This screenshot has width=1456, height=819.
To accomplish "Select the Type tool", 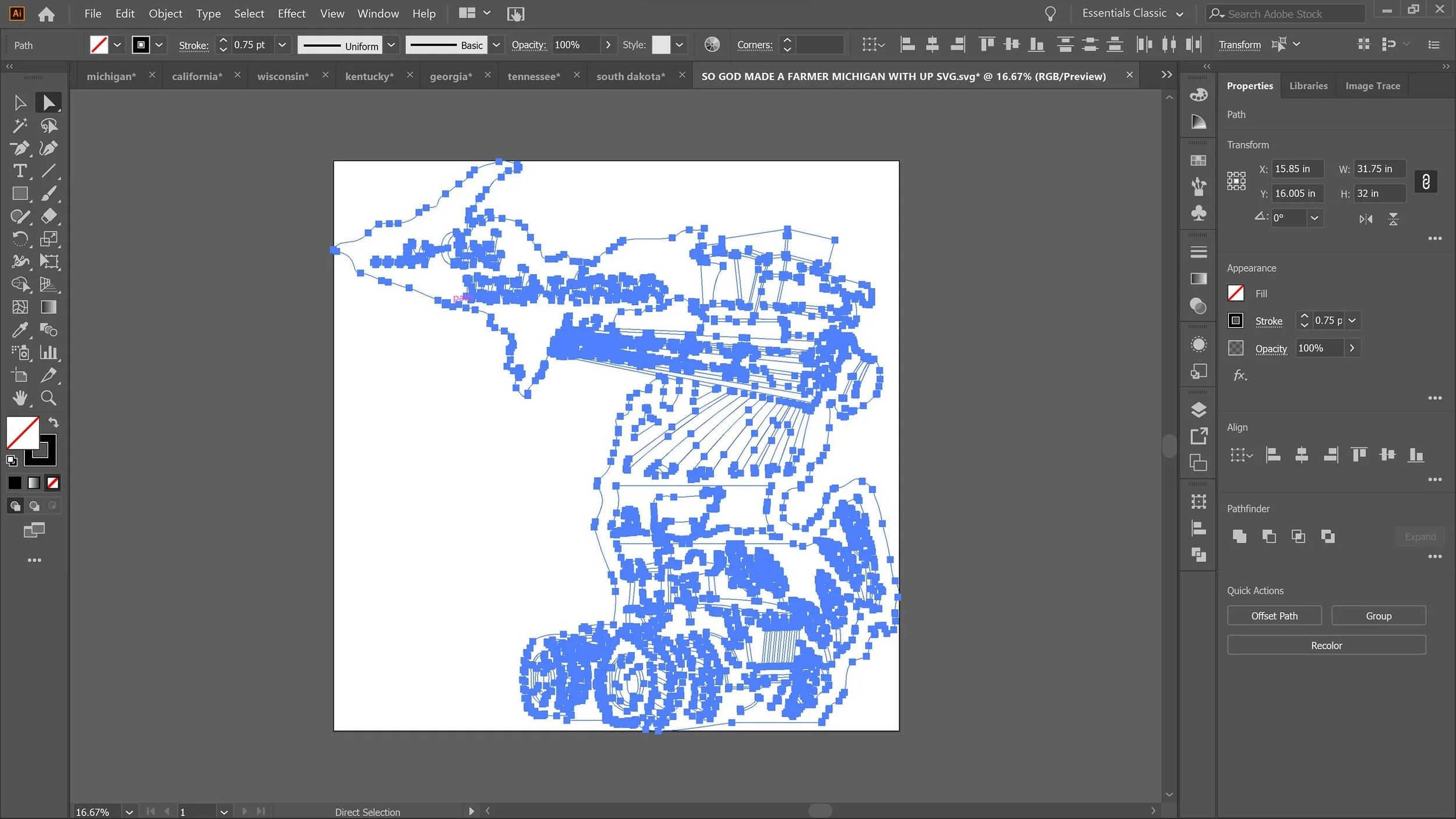I will tap(20, 171).
